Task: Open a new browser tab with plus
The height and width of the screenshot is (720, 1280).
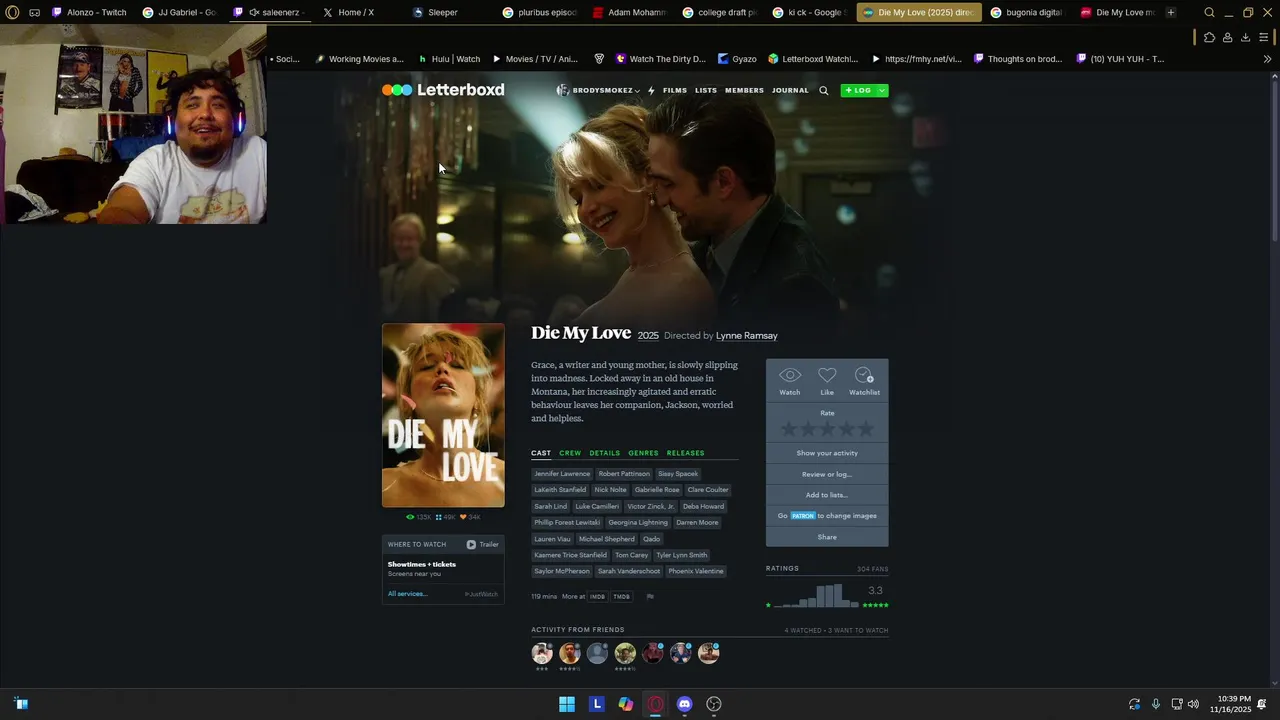Action: click(x=1171, y=12)
